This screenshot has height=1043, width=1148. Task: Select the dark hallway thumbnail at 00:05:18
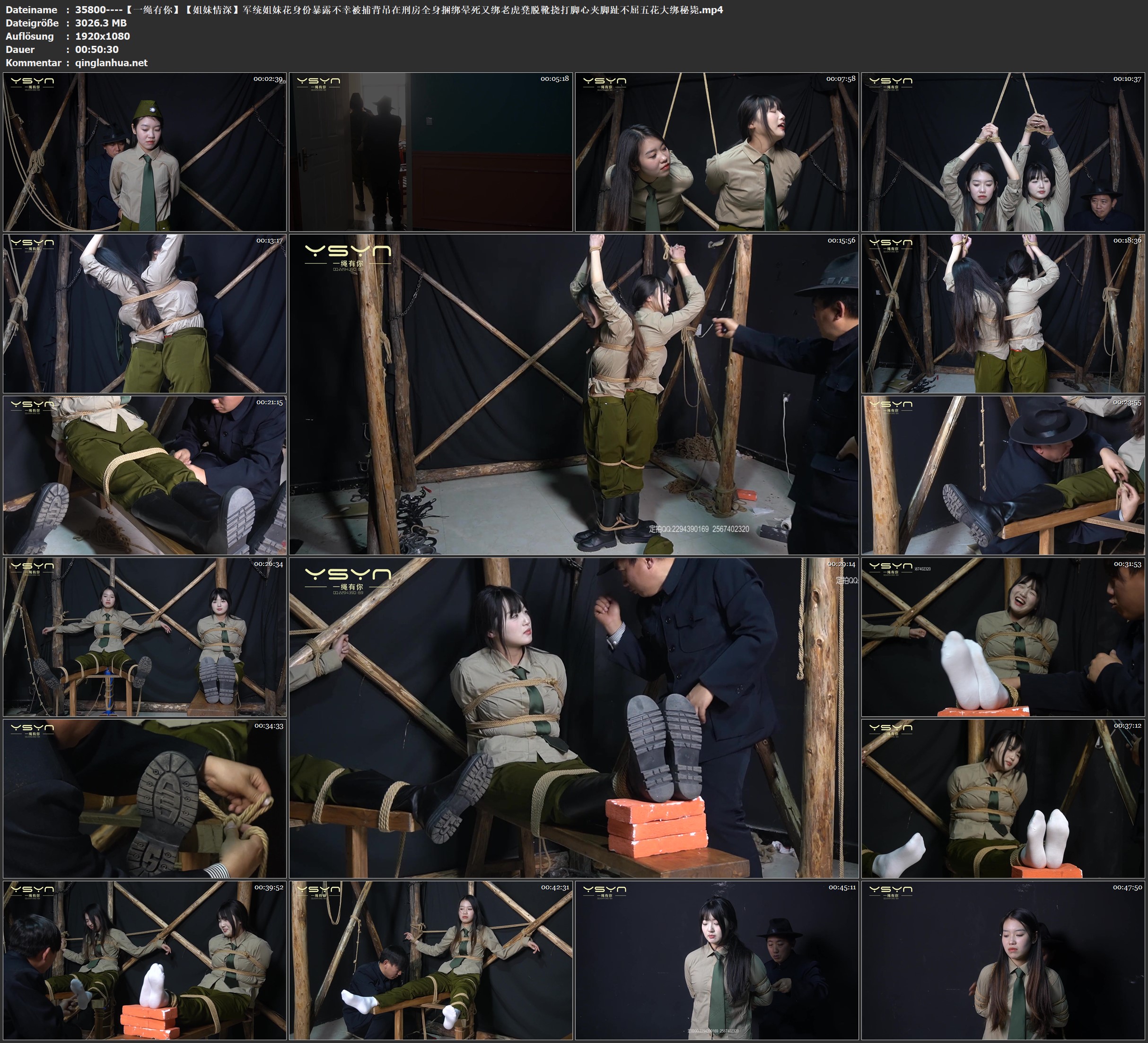pos(430,151)
